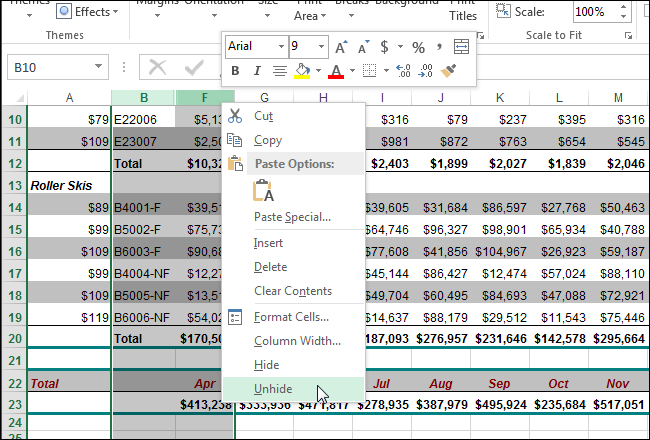Open the borders dropdown arrow
This screenshot has height=440, width=650.
(x=385, y=71)
